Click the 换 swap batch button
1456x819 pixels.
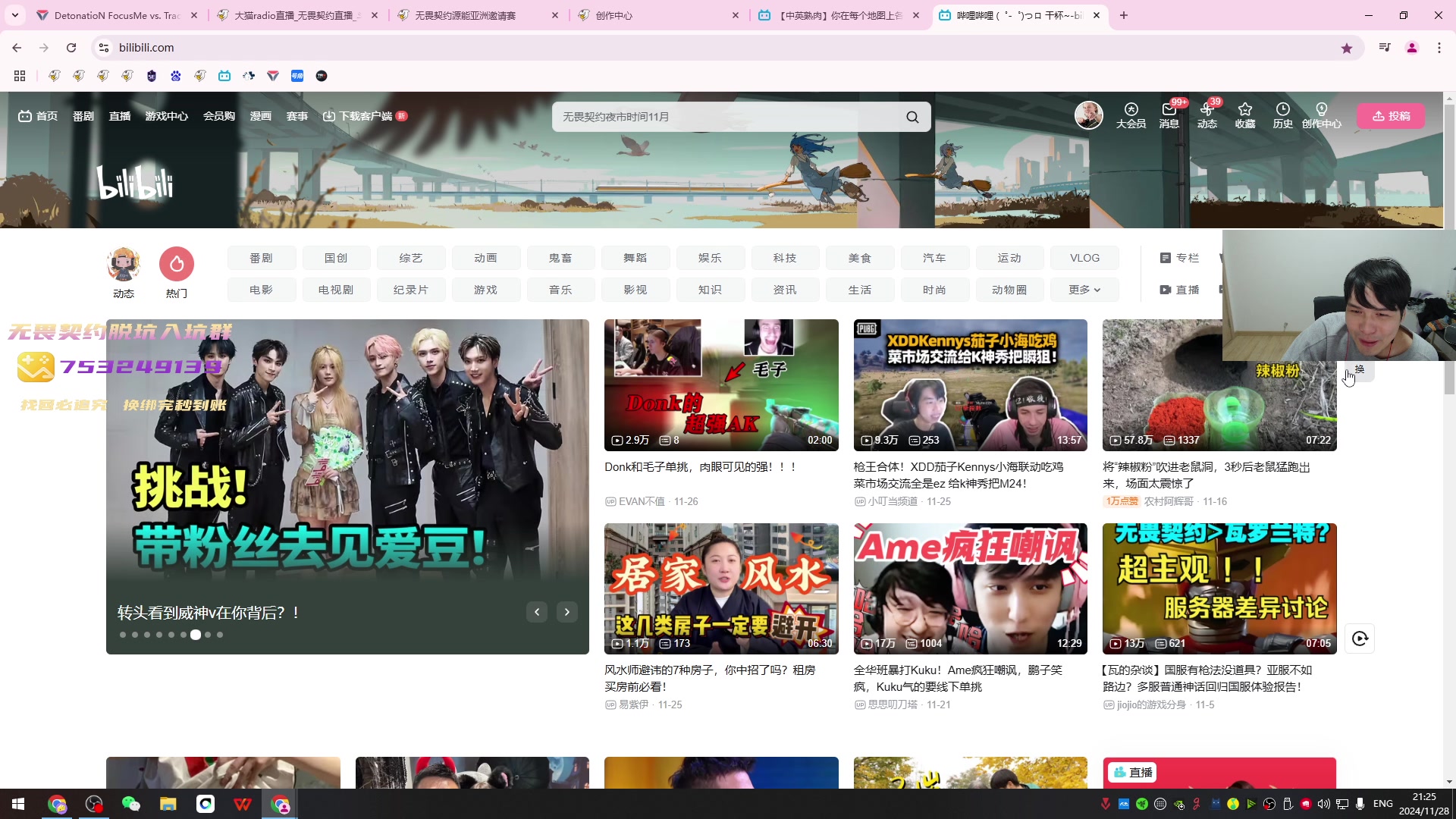(x=1359, y=369)
